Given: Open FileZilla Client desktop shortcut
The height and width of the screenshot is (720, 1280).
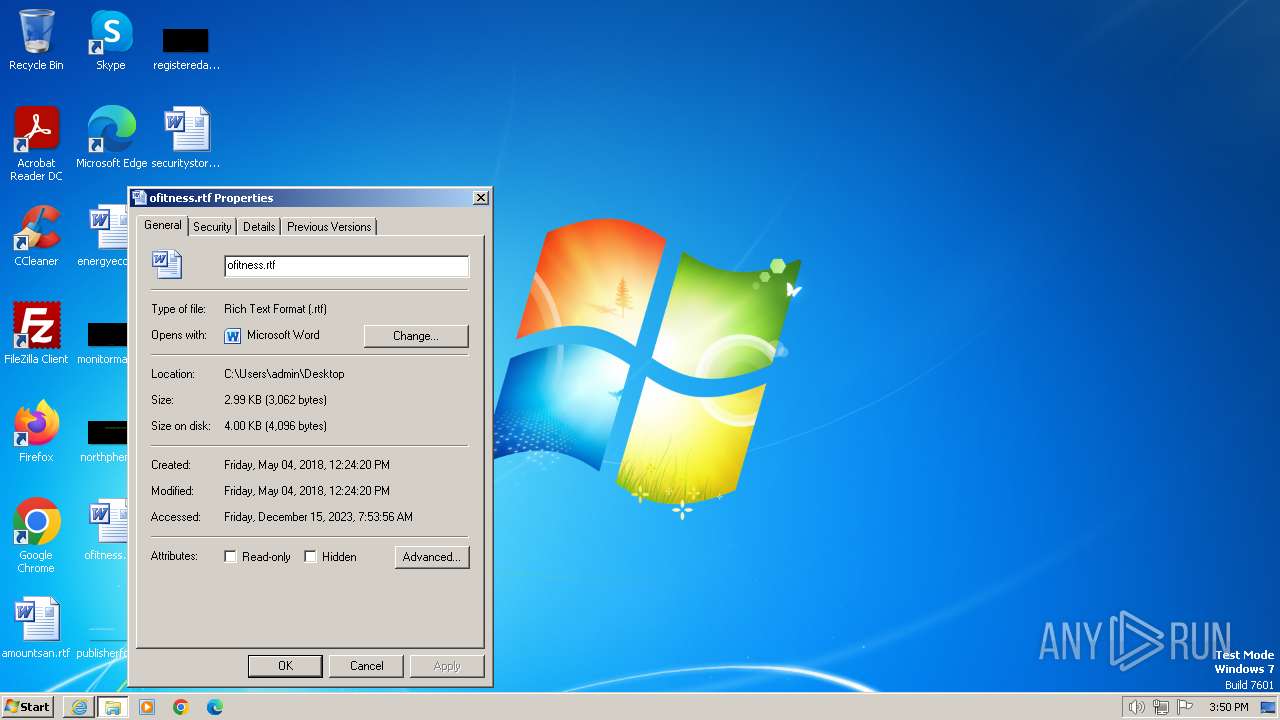Looking at the screenshot, I should [36, 334].
